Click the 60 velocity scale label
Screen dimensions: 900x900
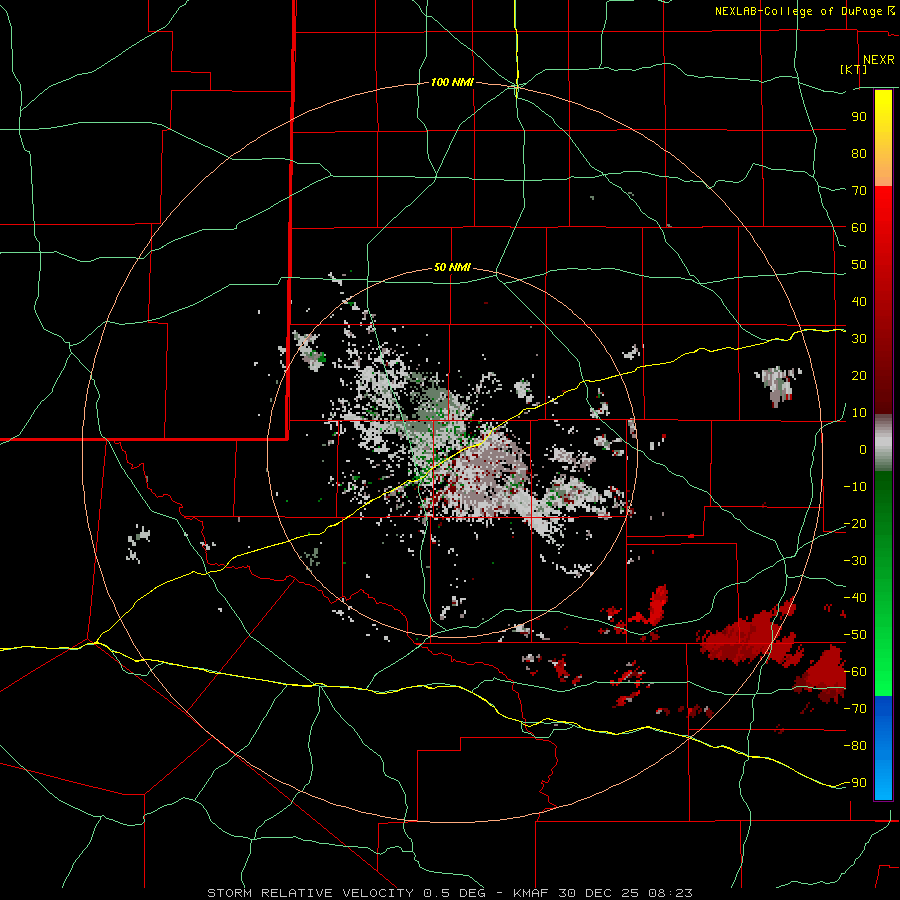(x=859, y=227)
